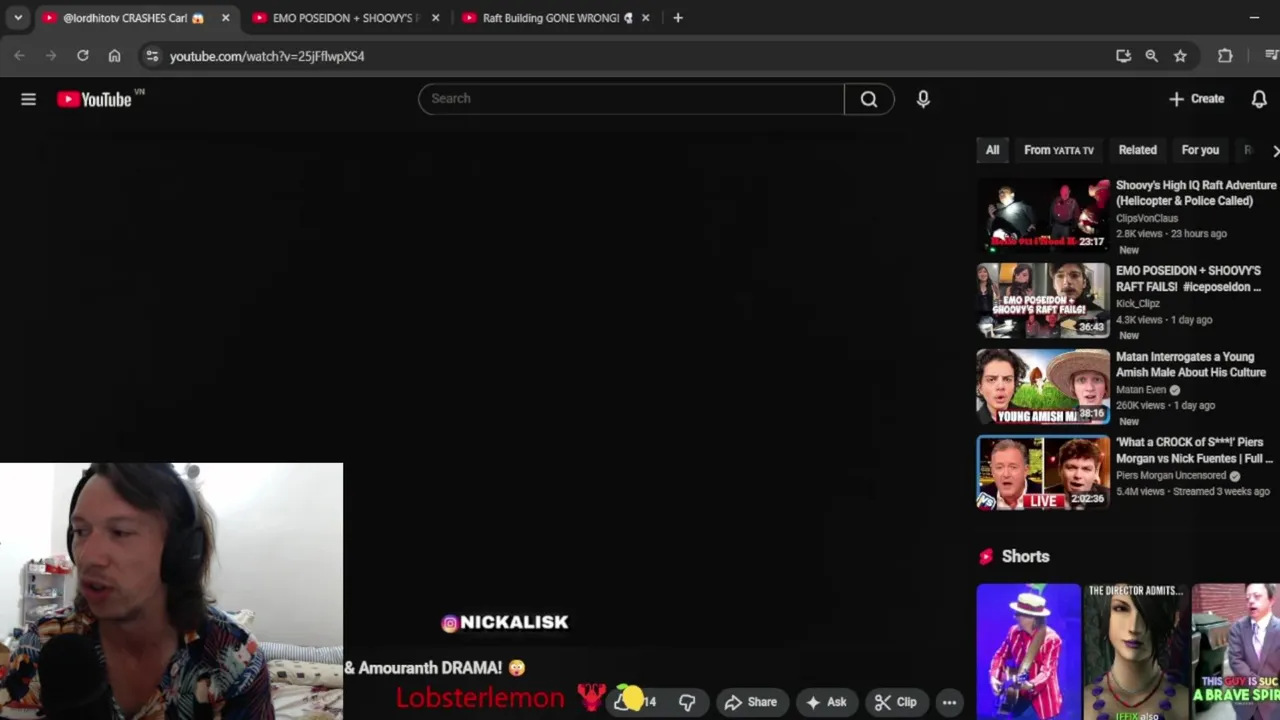Open Shoovy's High IQ Raft Adventure thumbnail
The width and height of the screenshot is (1280, 720).
pos(1043,215)
